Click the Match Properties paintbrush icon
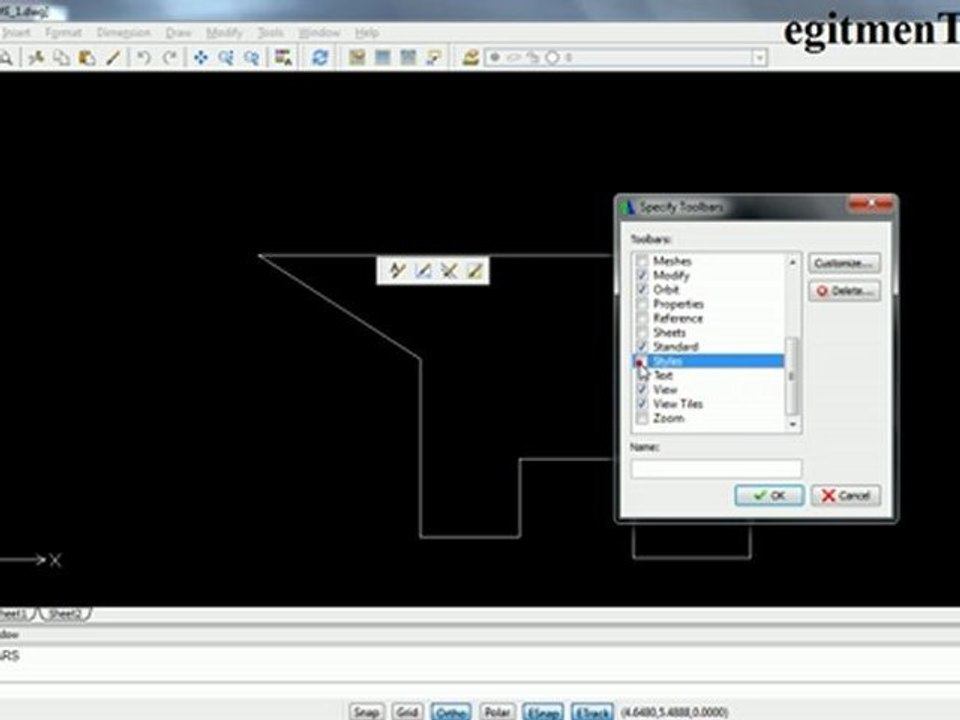The image size is (960, 720). pos(113,58)
